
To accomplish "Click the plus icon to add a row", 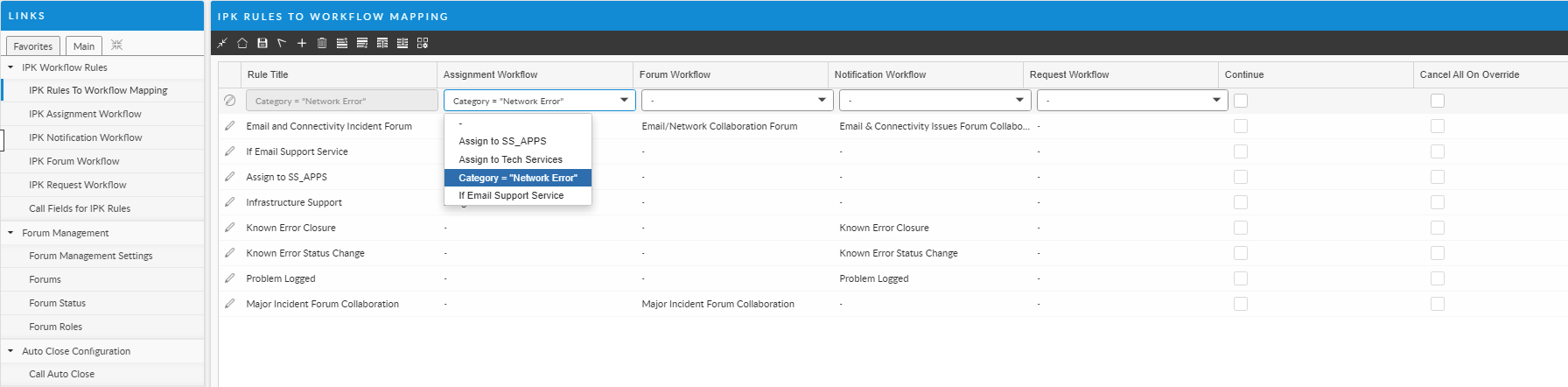I will (x=302, y=43).
